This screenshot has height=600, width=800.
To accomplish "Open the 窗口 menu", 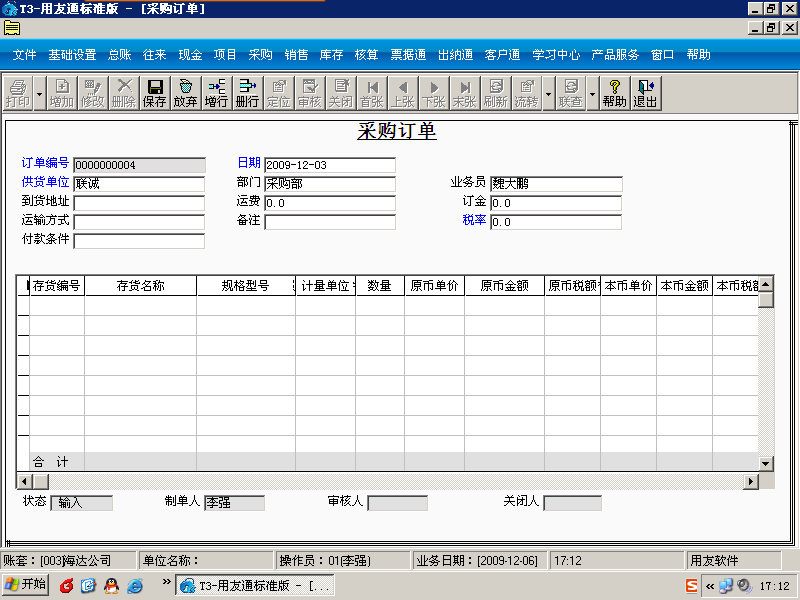I will [x=662, y=55].
